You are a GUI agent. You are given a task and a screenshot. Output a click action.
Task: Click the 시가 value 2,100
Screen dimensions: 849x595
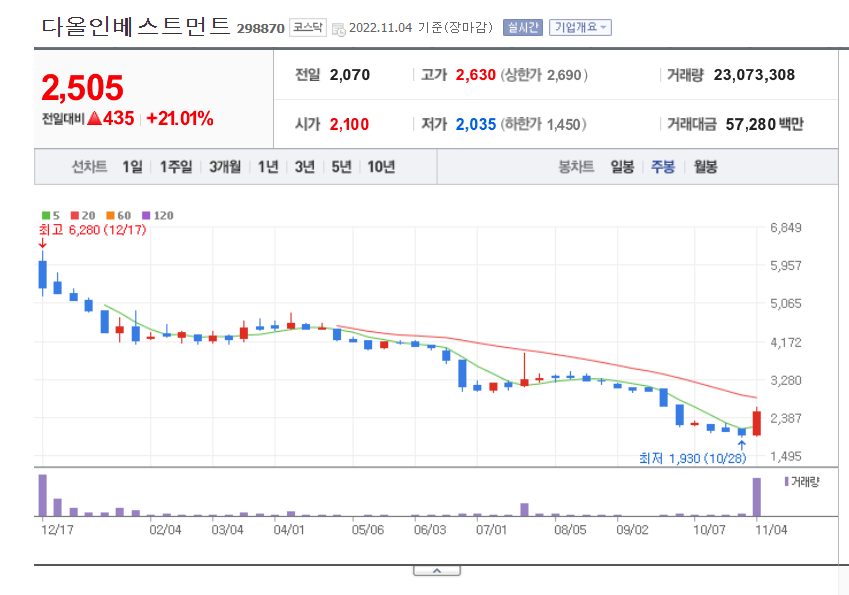[x=349, y=125]
